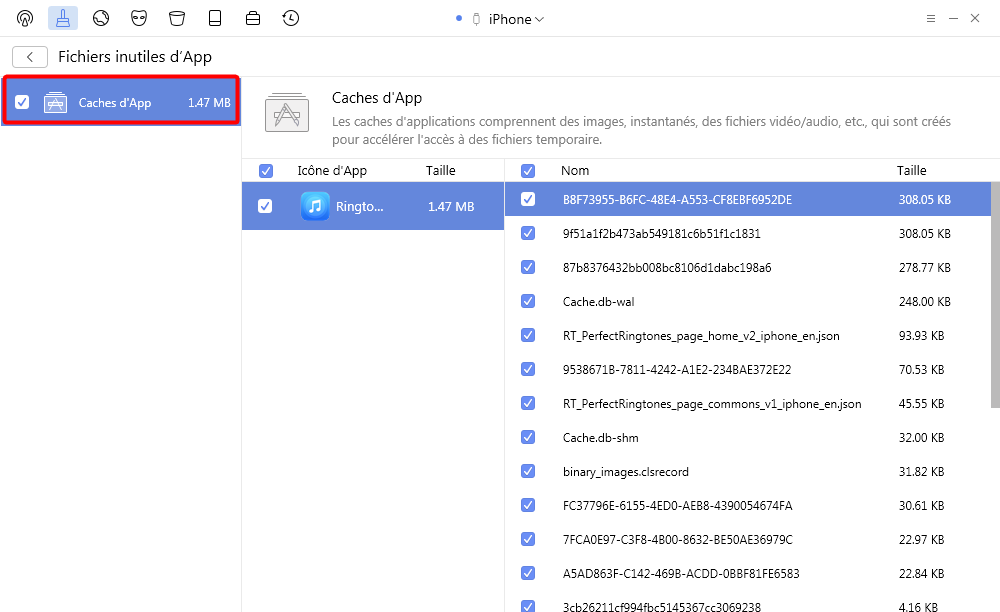Select the Ringto... app row name
The height and width of the screenshot is (612, 1000).
[360, 207]
